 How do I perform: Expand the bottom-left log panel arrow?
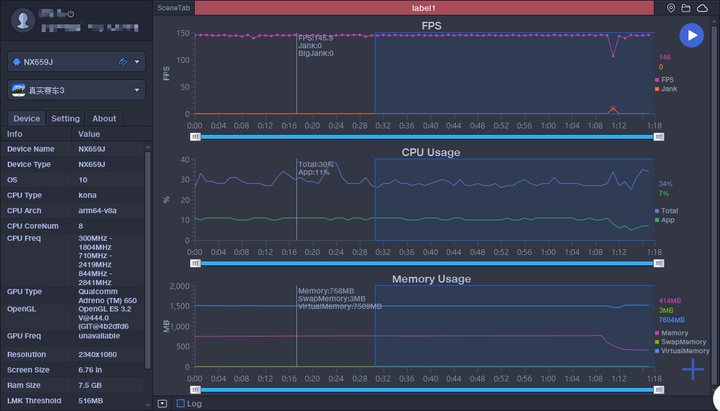pos(163,404)
